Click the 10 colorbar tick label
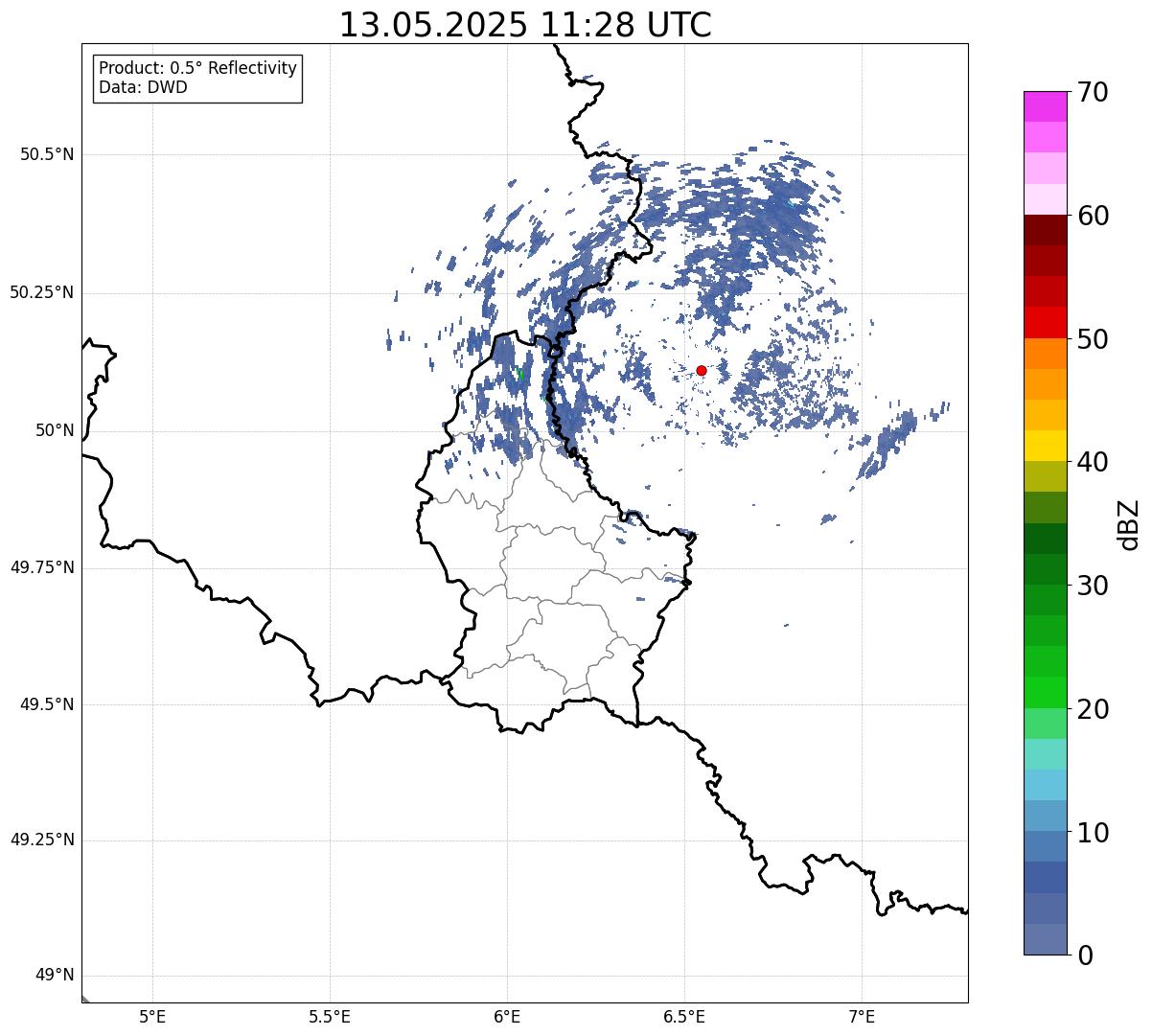The width and height of the screenshot is (1152, 1036). [x=1093, y=833]
